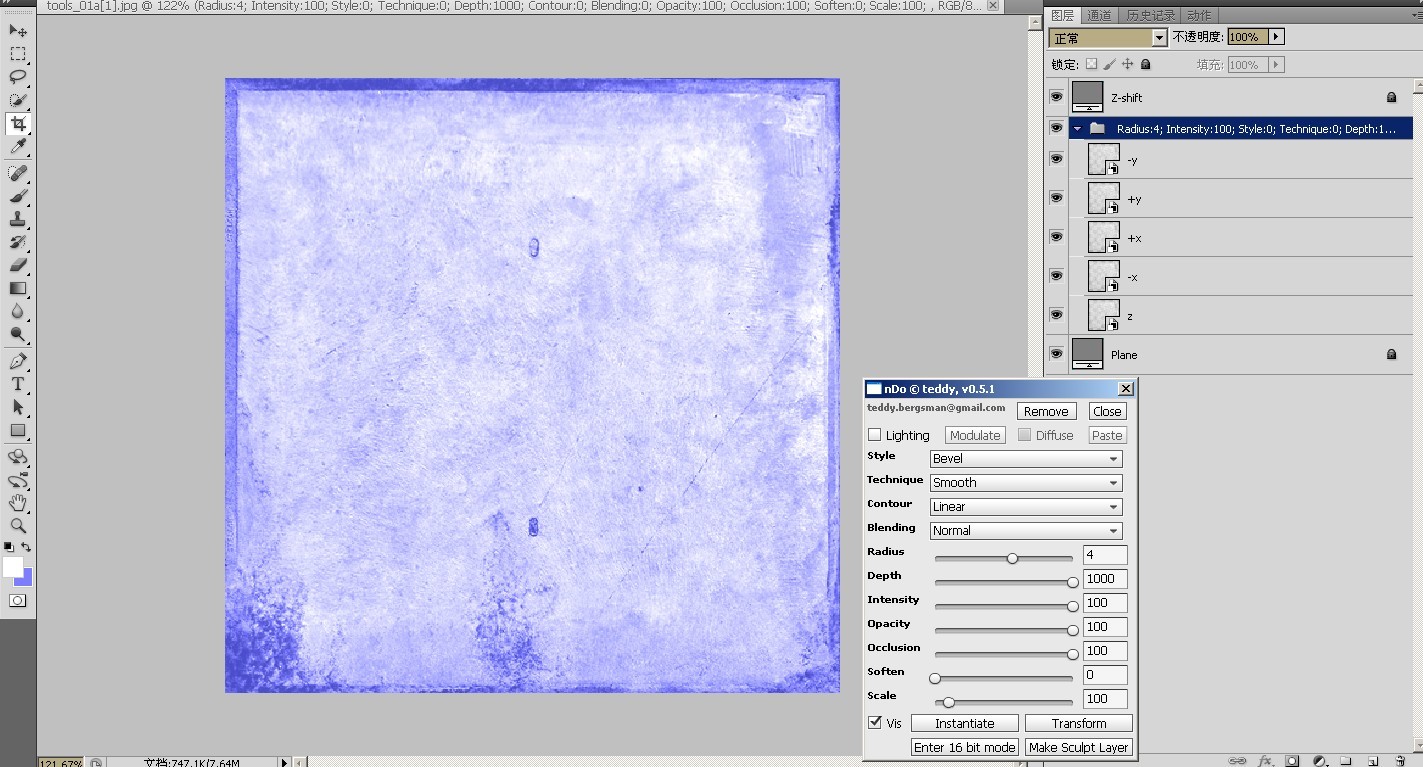This screenshot has width=1423, height=767.
Task: Select the Move tool
Action: 18,30
